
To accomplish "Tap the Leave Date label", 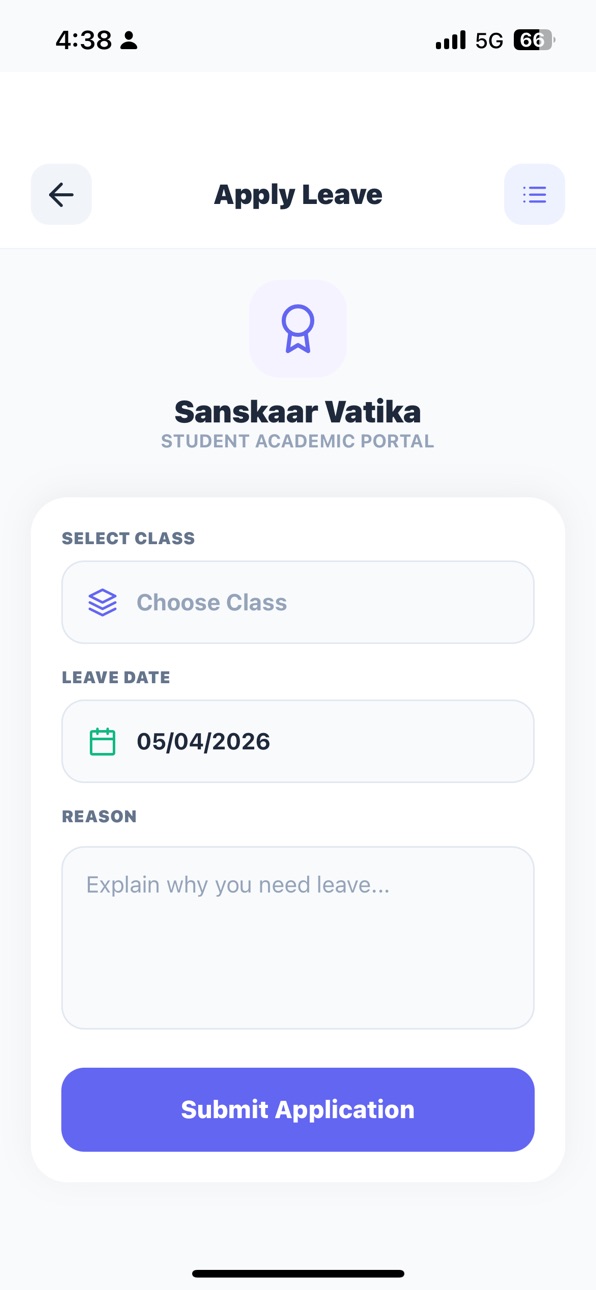I will pyautogui.click(x=116, y=677).
